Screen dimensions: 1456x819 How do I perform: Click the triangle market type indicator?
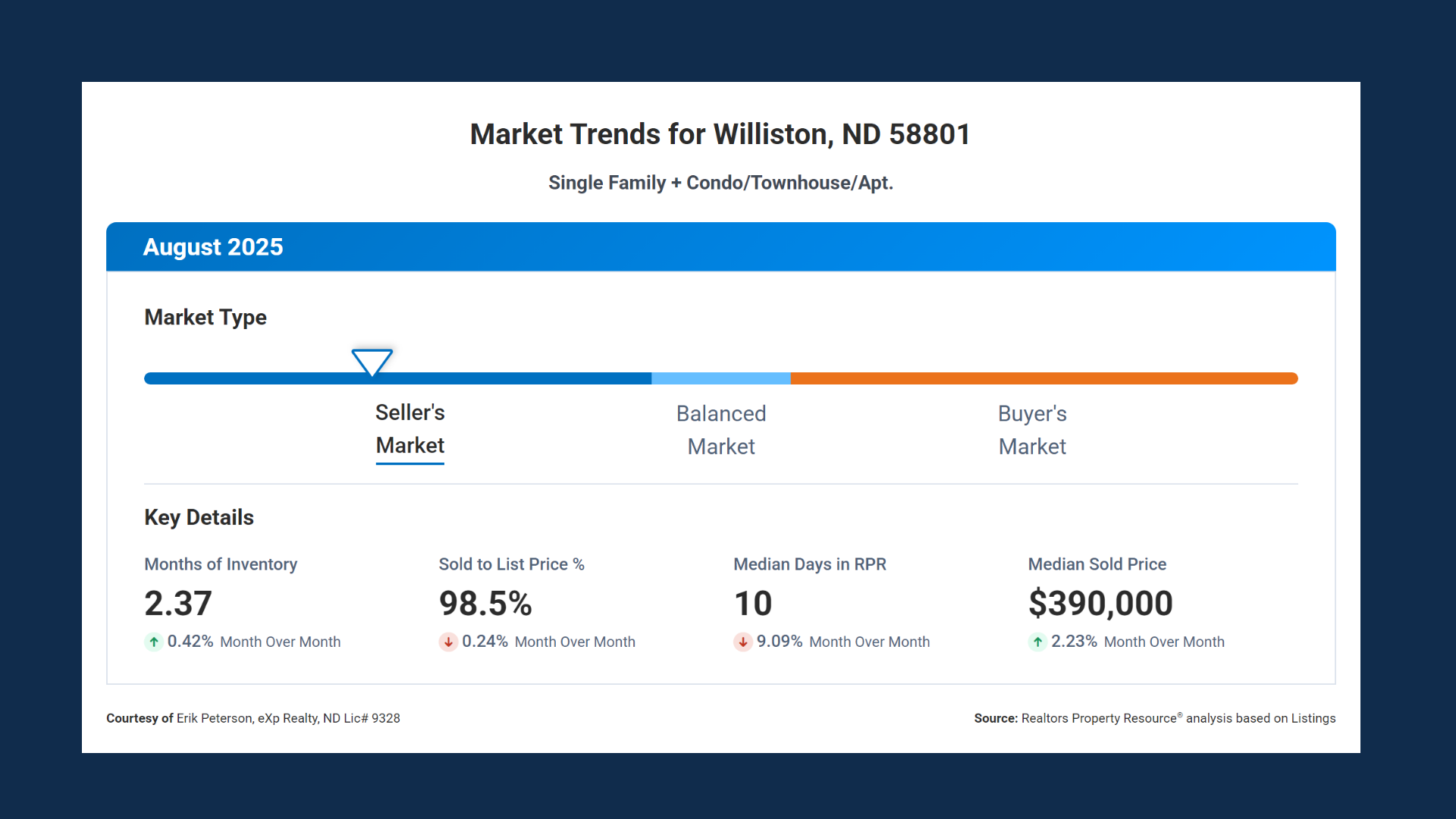click(x=372, y=361)
